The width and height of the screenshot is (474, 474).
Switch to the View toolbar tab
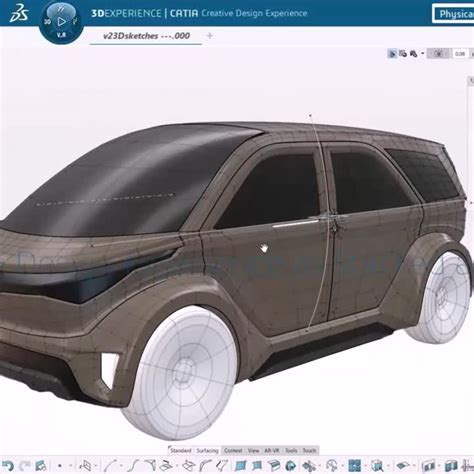point(253,450)
